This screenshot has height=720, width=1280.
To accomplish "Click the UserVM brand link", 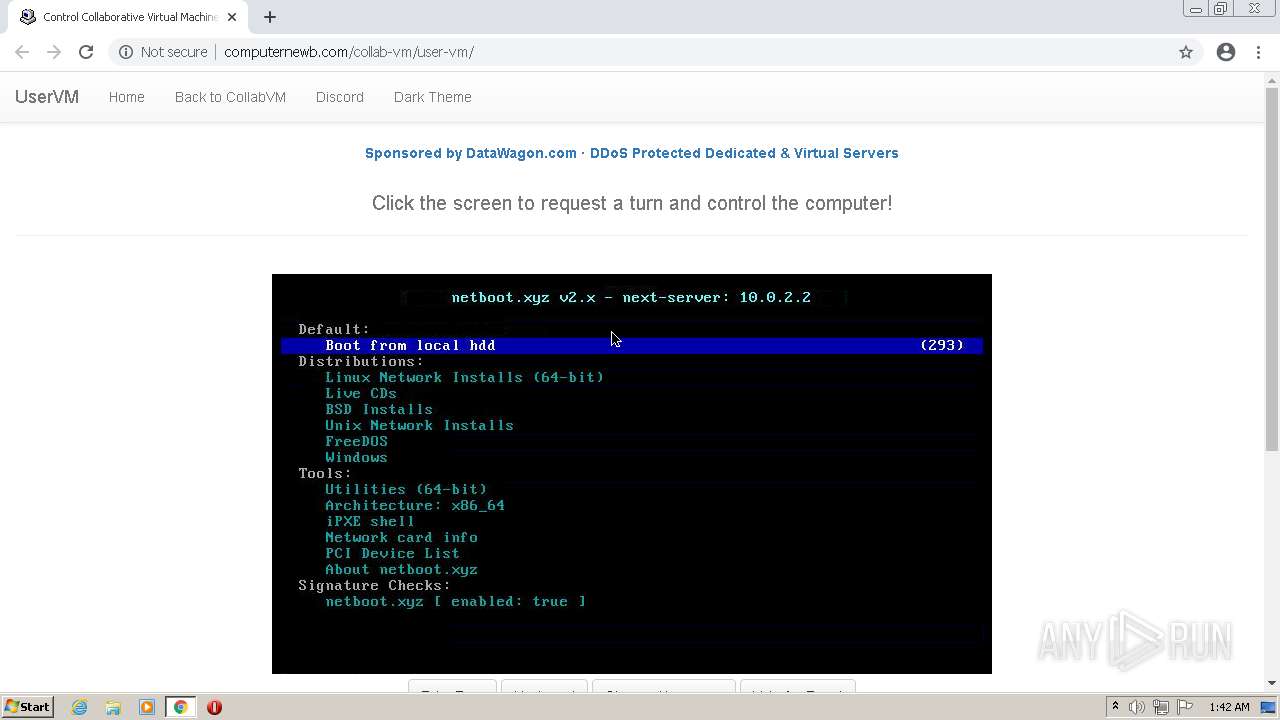I will pyautogui.click(x=47, y=97).
